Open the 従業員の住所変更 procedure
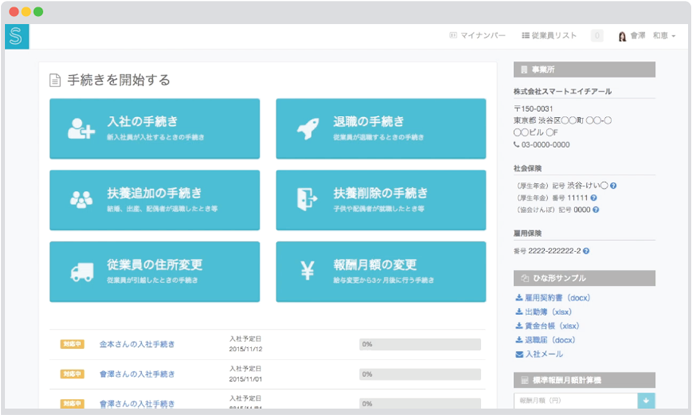The width and height of the screenshot is (692, 416). [x=154, y=272]
